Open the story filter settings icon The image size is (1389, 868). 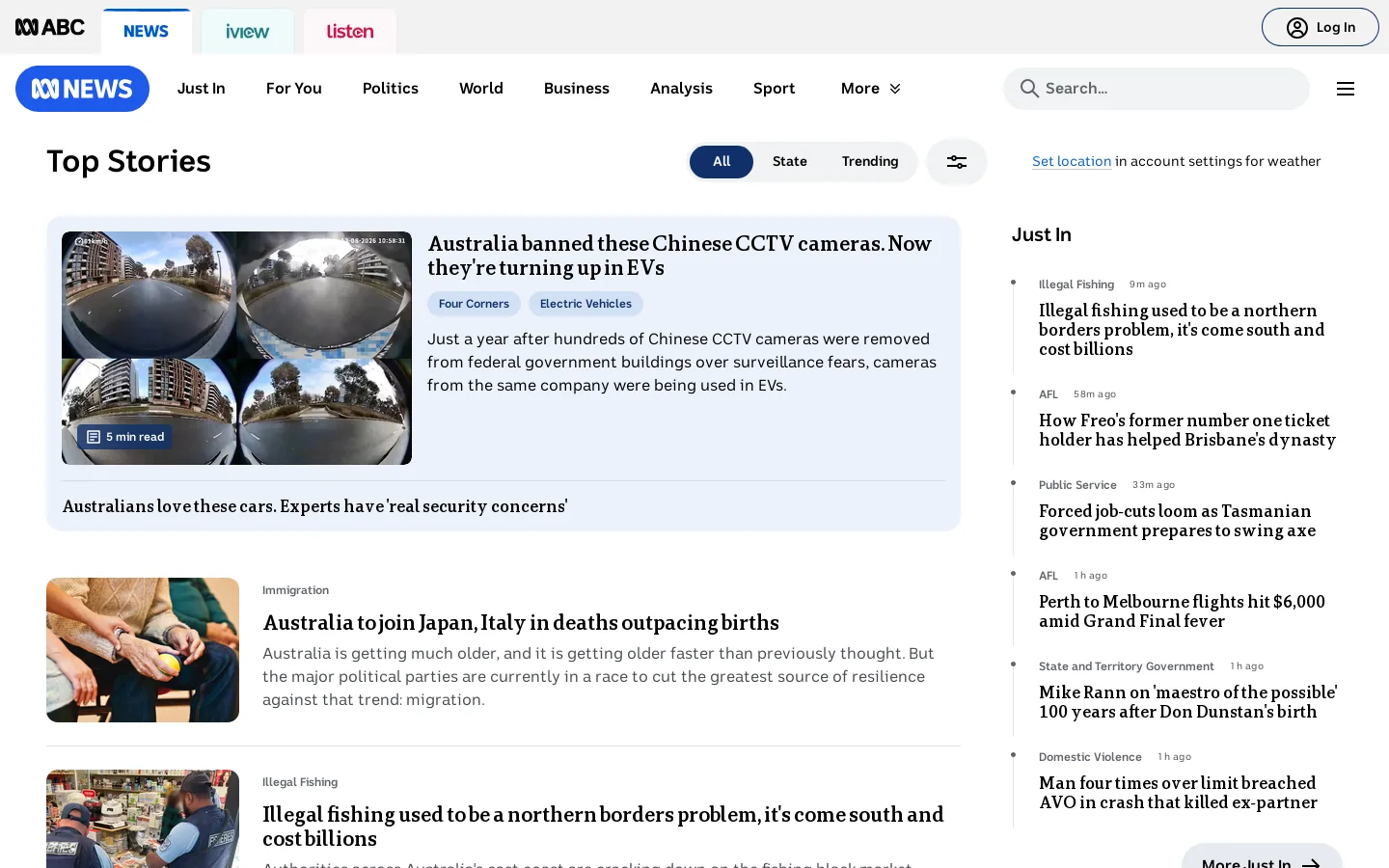[957, 162]
